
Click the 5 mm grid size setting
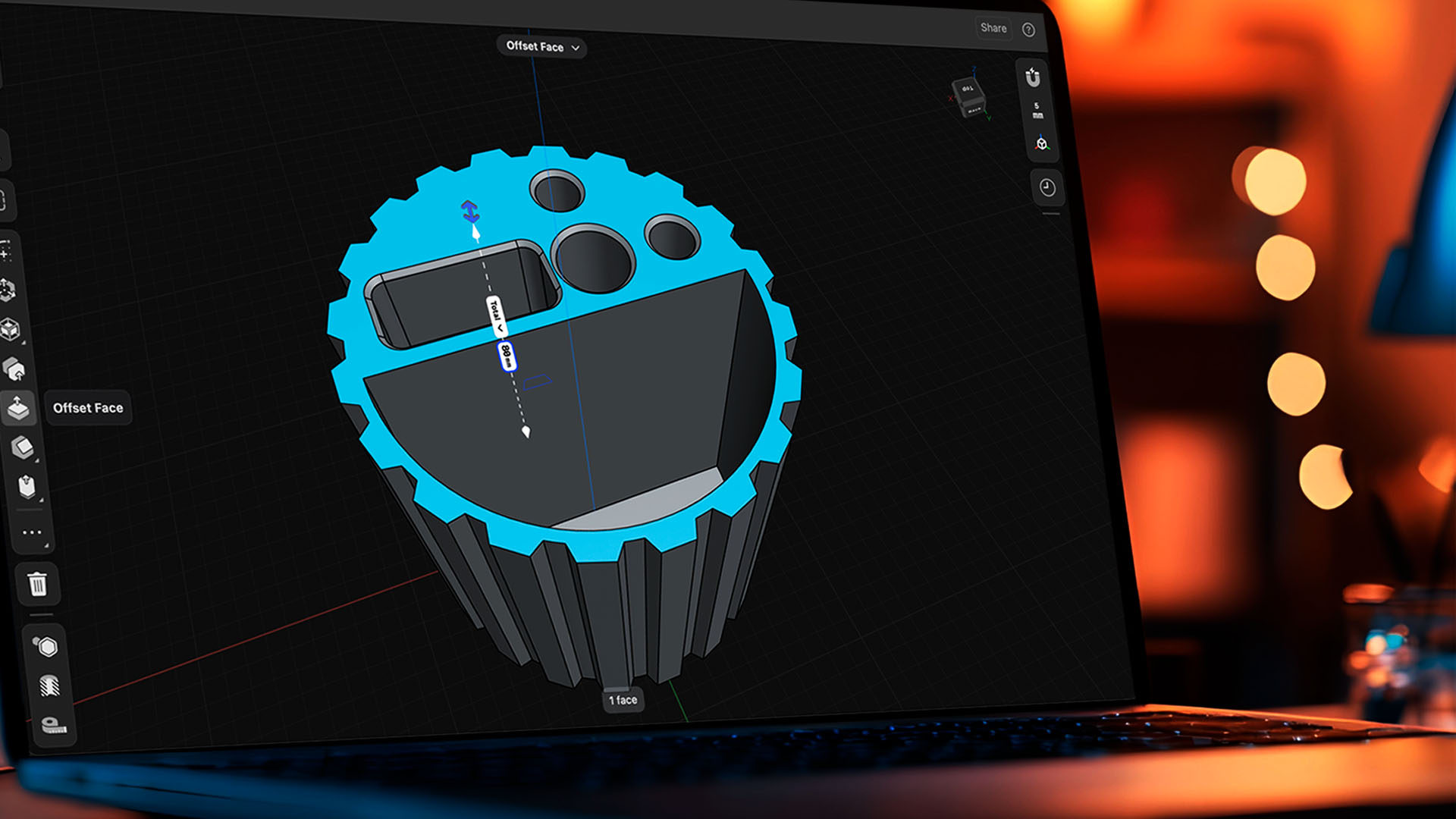[1037, 111]
